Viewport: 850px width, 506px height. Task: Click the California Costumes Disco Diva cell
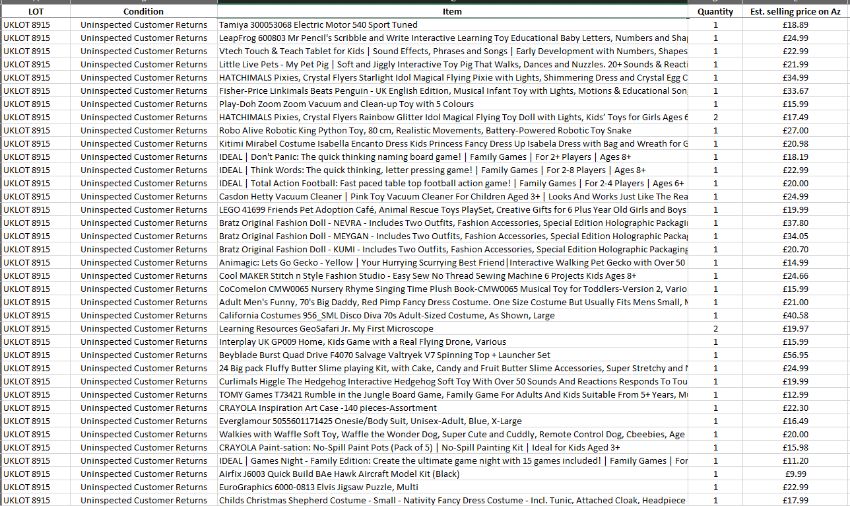[x=453, y=315]
